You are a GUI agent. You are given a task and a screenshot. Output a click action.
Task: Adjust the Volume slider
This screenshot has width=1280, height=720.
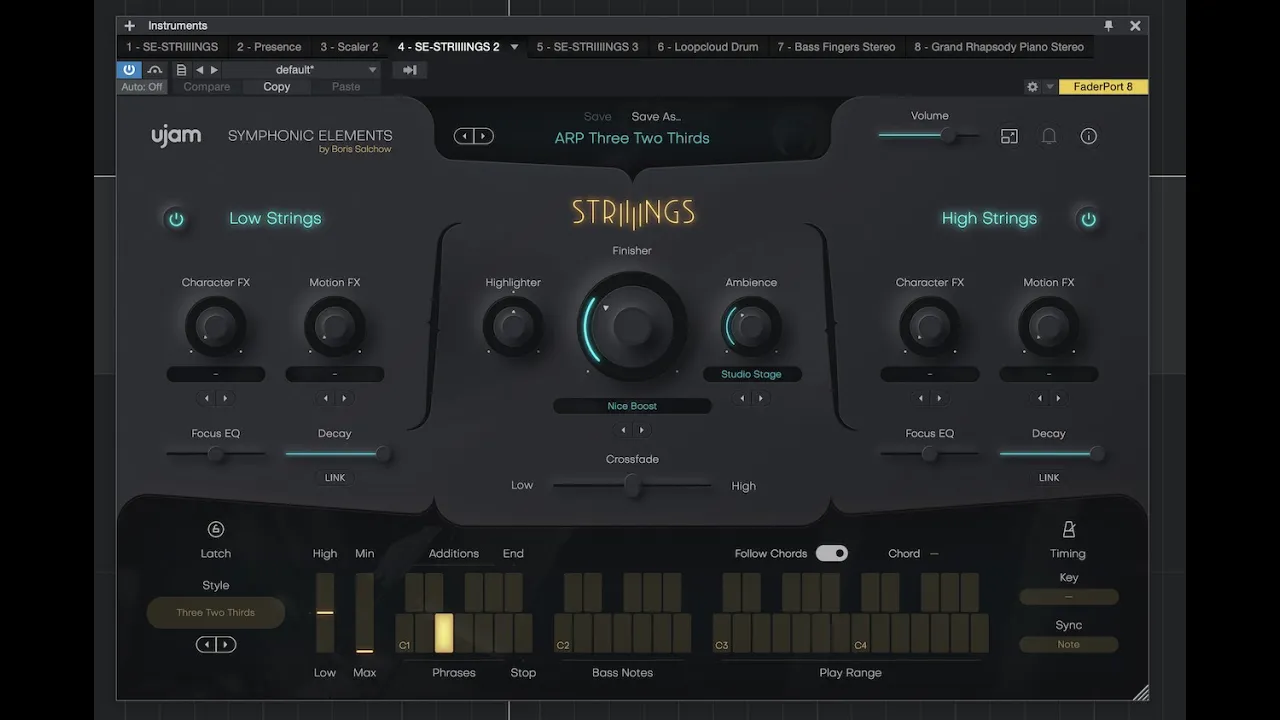coord(930,135)
